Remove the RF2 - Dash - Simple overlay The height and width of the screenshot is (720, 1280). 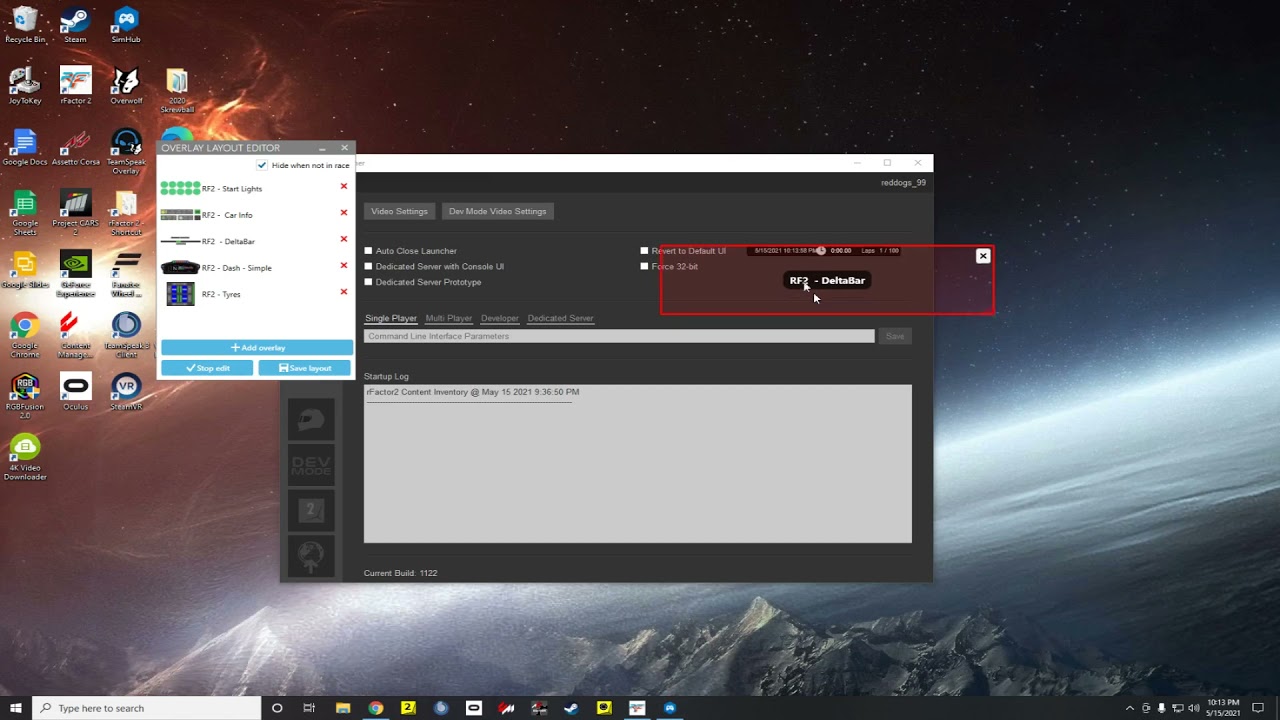coord(344,265)
